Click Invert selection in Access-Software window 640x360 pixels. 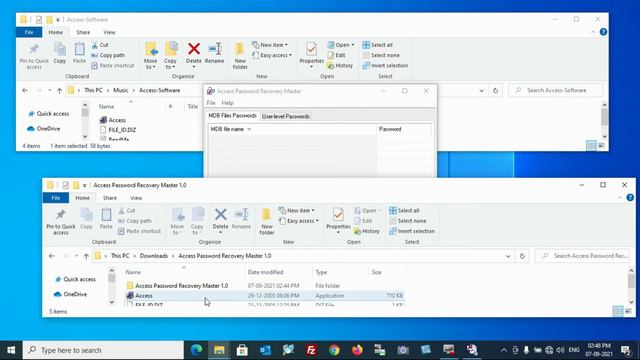pyautogui.click(x=385, y=65)
